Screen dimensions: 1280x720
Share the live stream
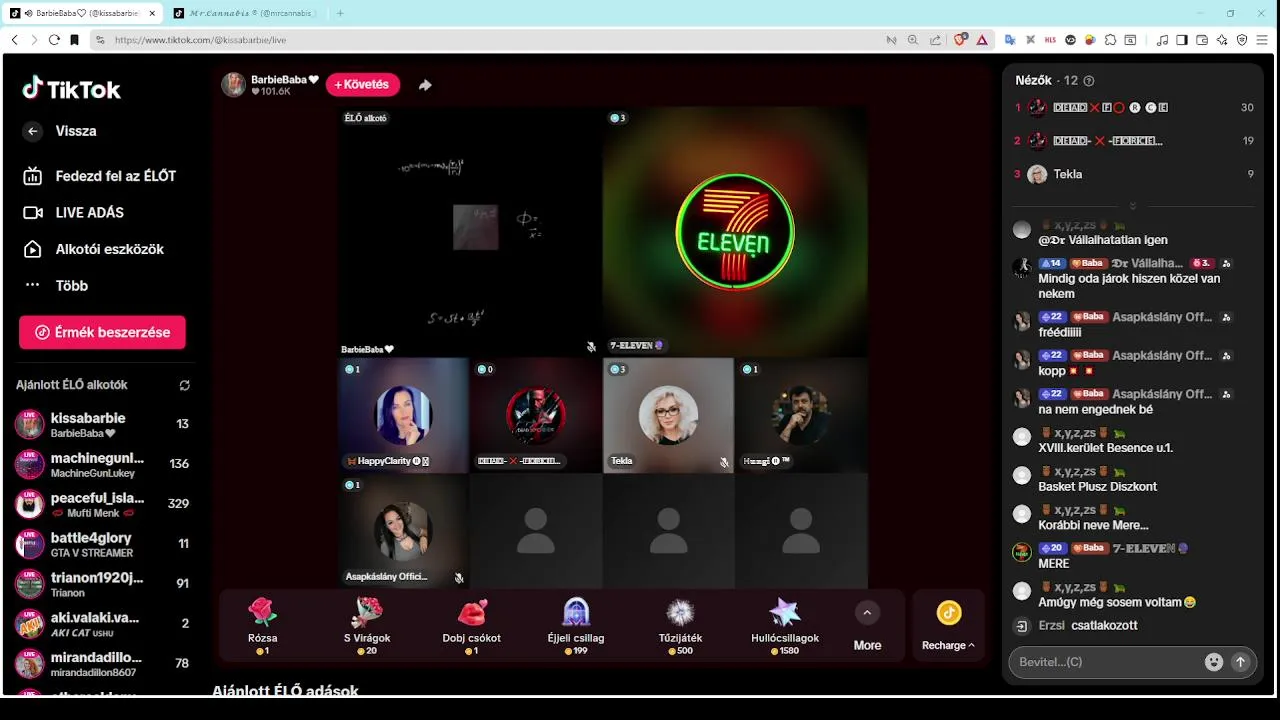[x=425, y=85]
